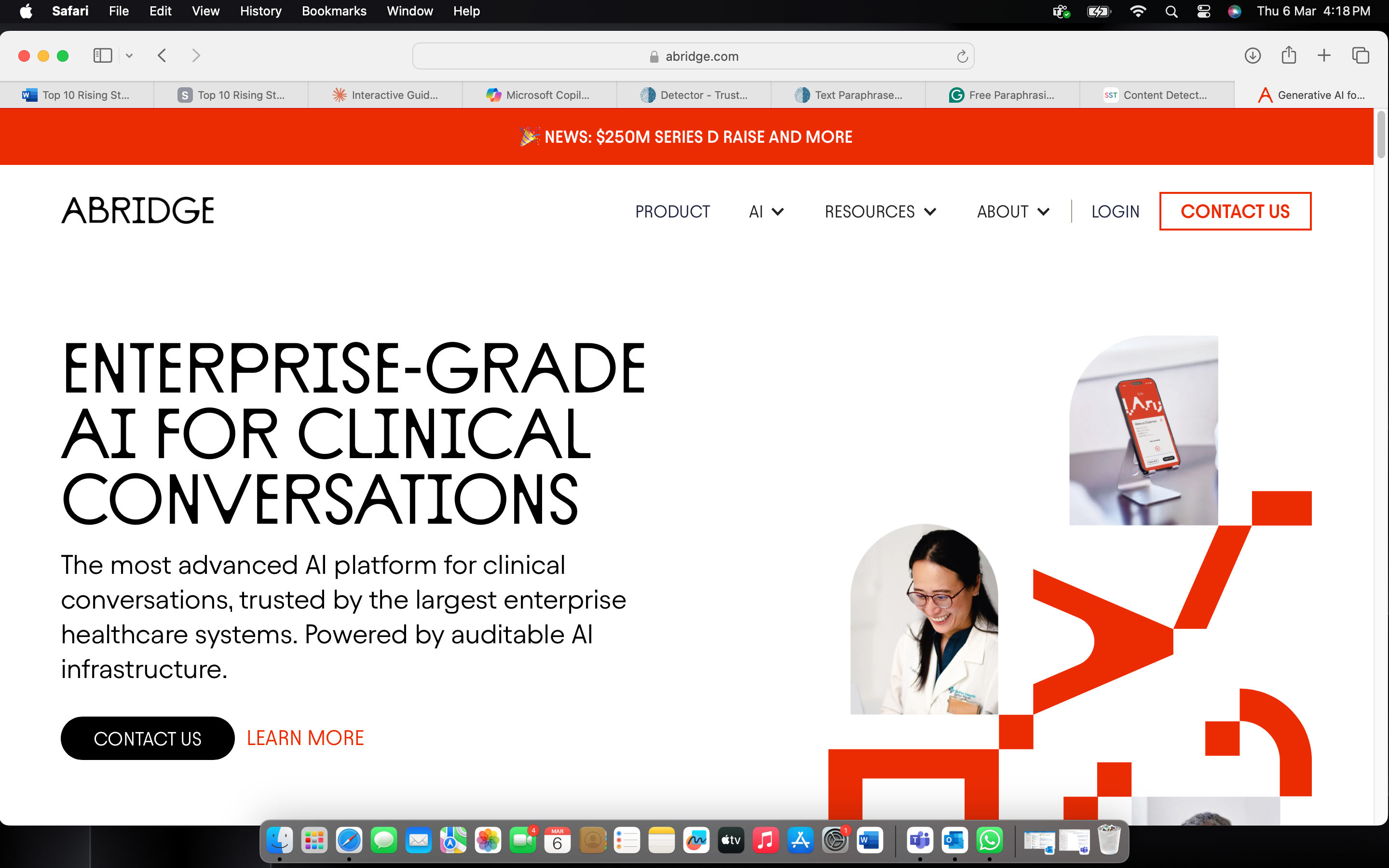Click the battery status icon
Image resolution: width=1389 pixels, height=868 pixels.
(1099, 12)
